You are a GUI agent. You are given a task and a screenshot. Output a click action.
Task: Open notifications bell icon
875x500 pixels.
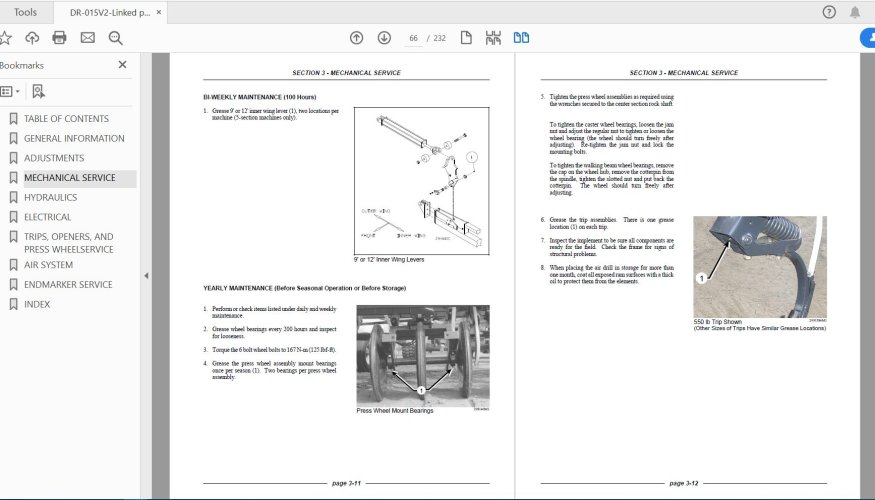pos(855,12)
